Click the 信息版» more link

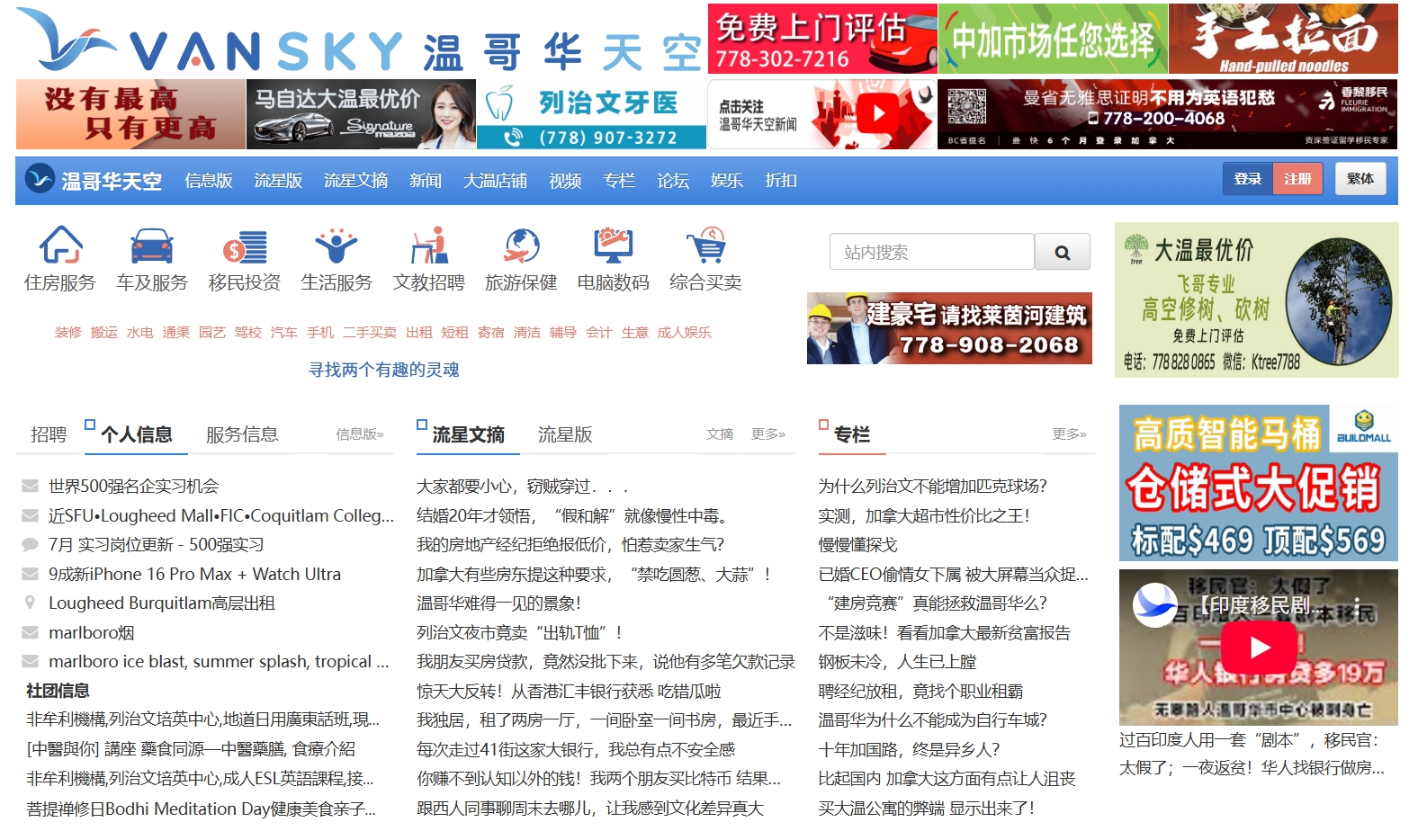pyautogui.click(x=360, y=434)
